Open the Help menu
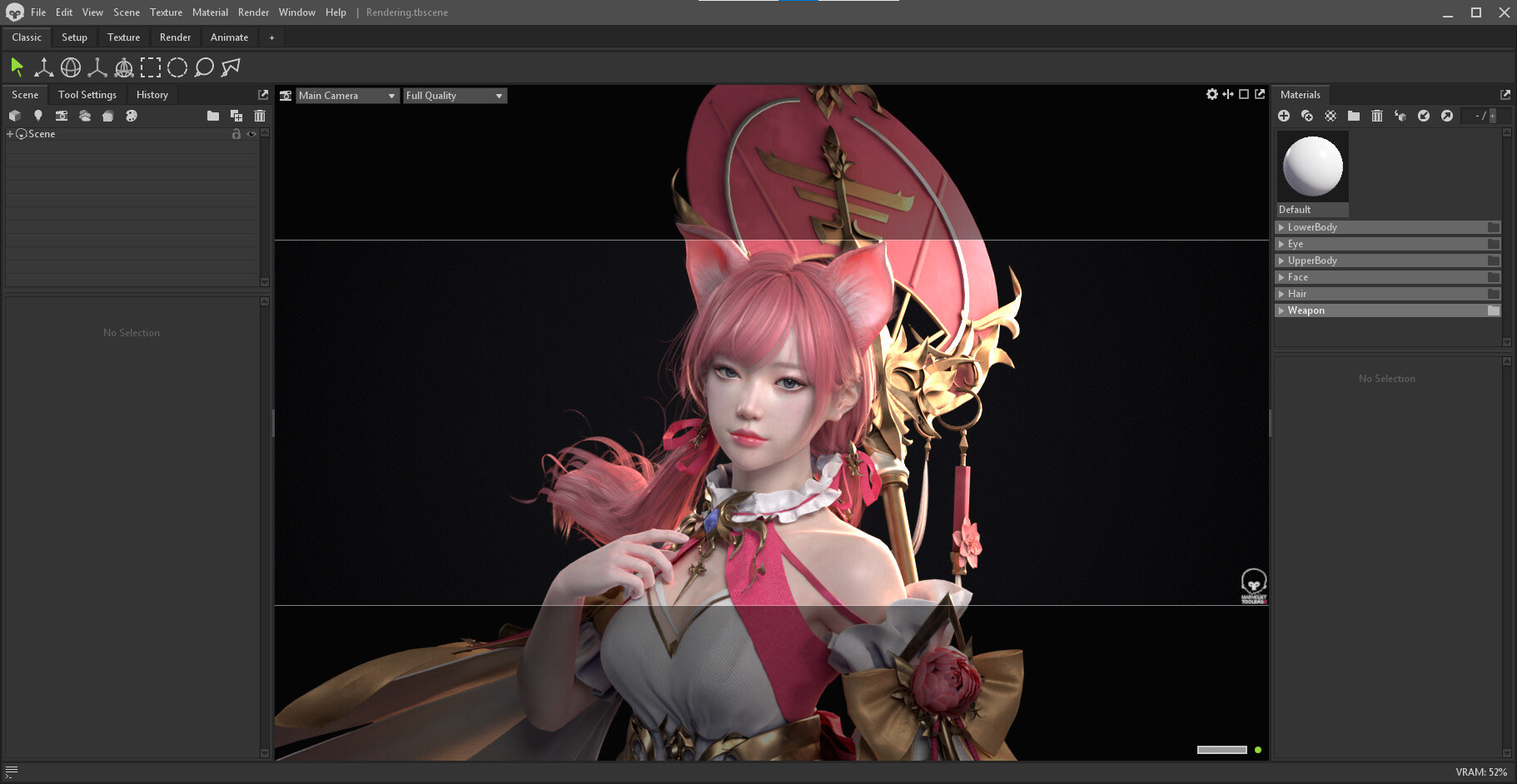 [x=336, y=12]
